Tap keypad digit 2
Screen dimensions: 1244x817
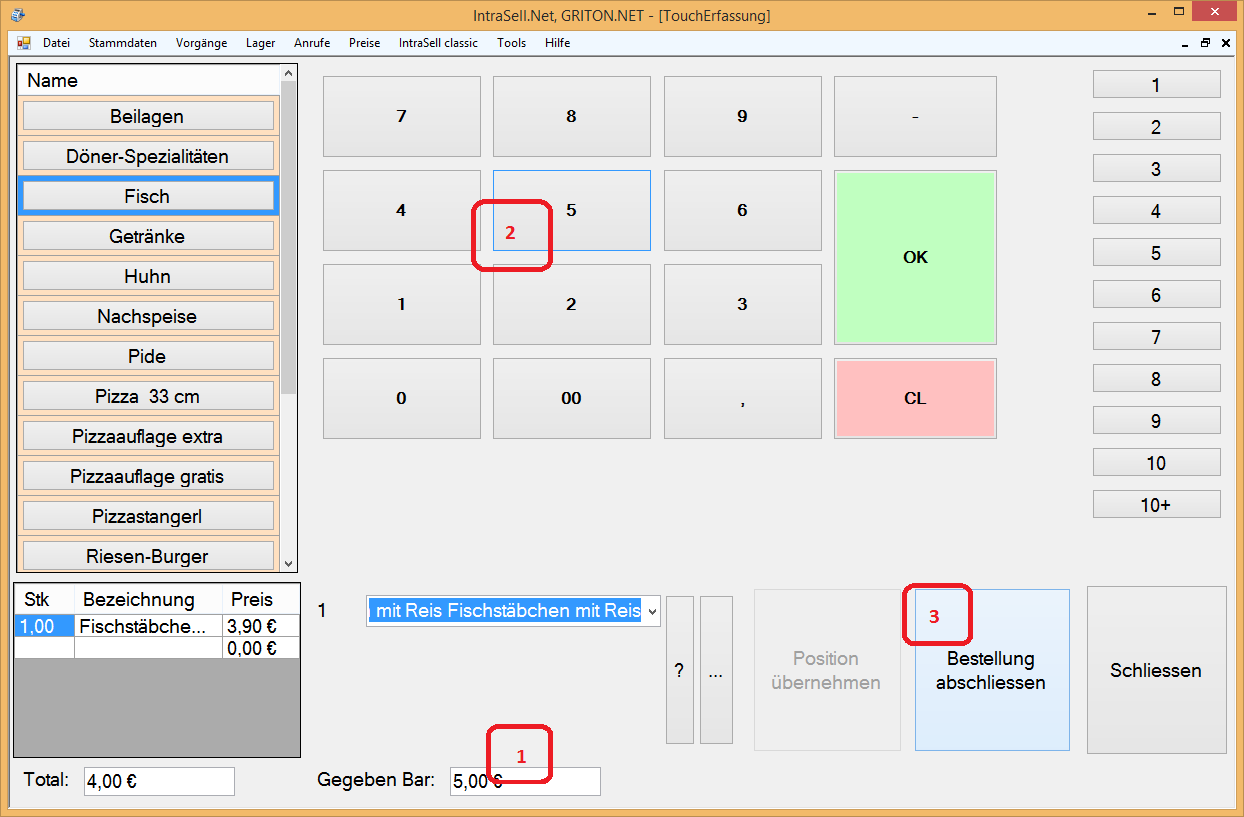point(571,304)
